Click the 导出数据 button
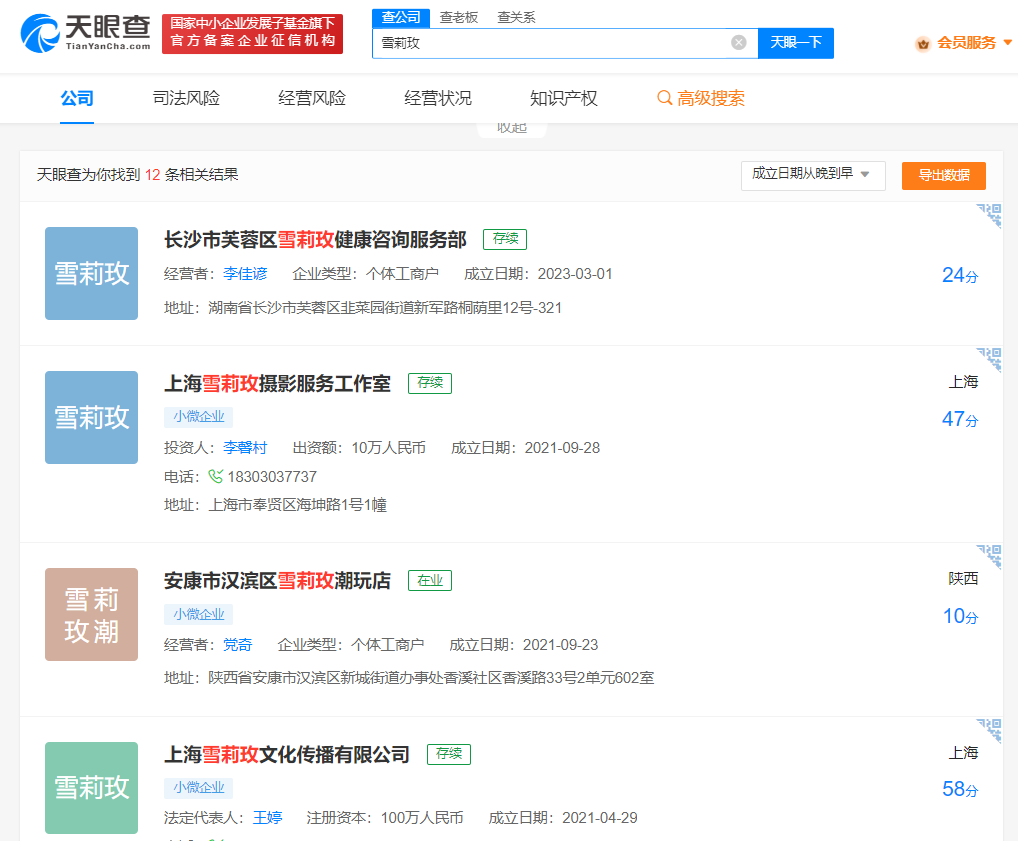 pos(943,175)
